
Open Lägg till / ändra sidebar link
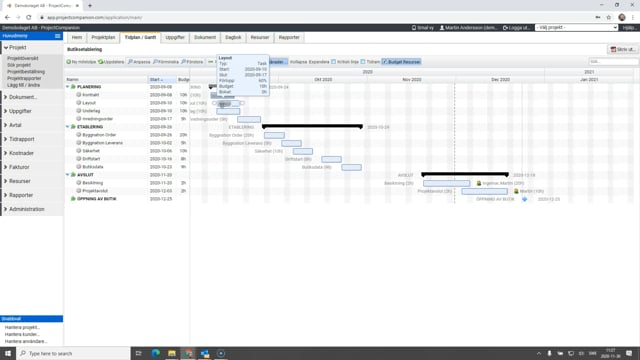tap(23, 85)
